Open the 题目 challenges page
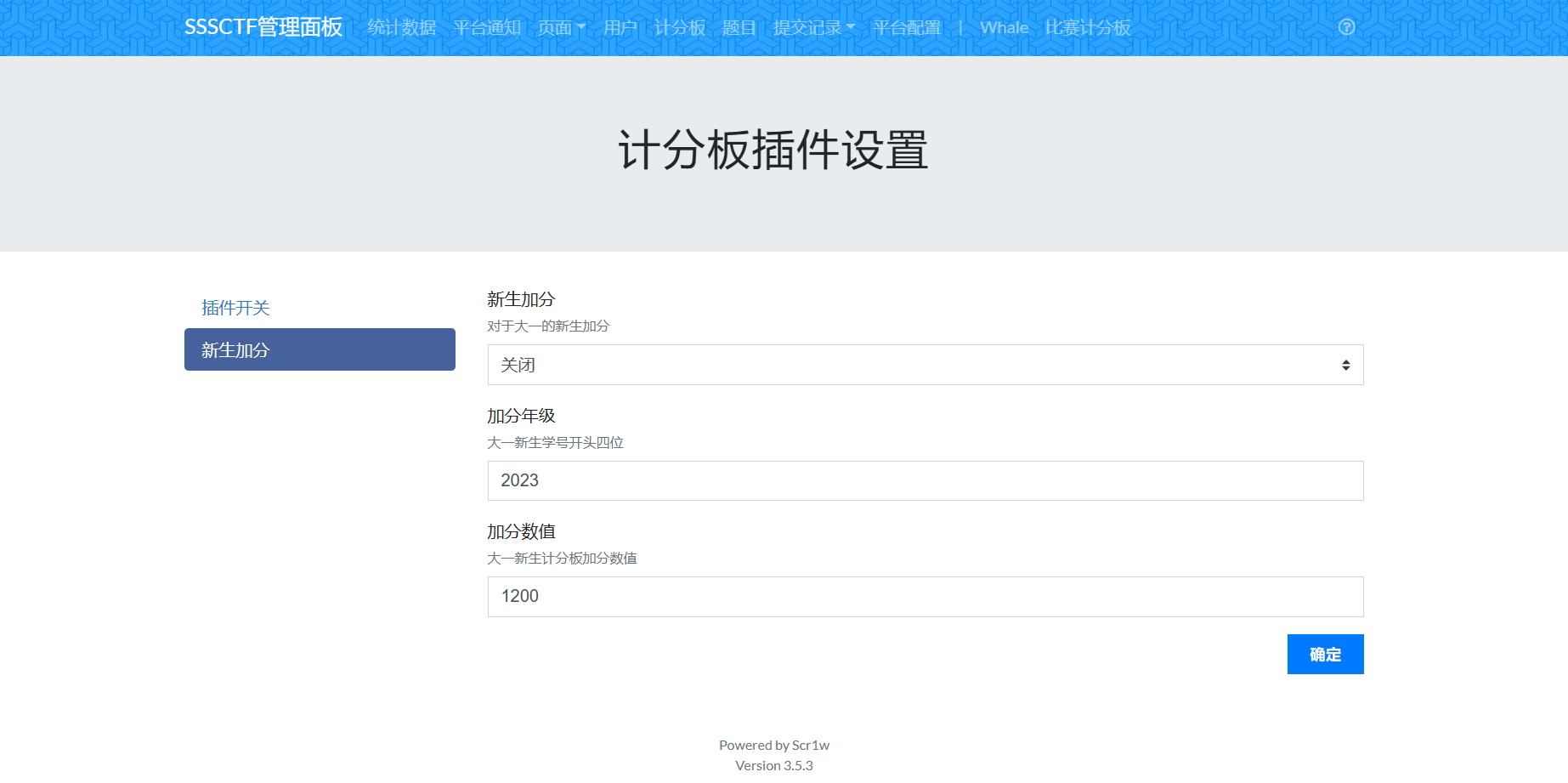 [739, 28]
